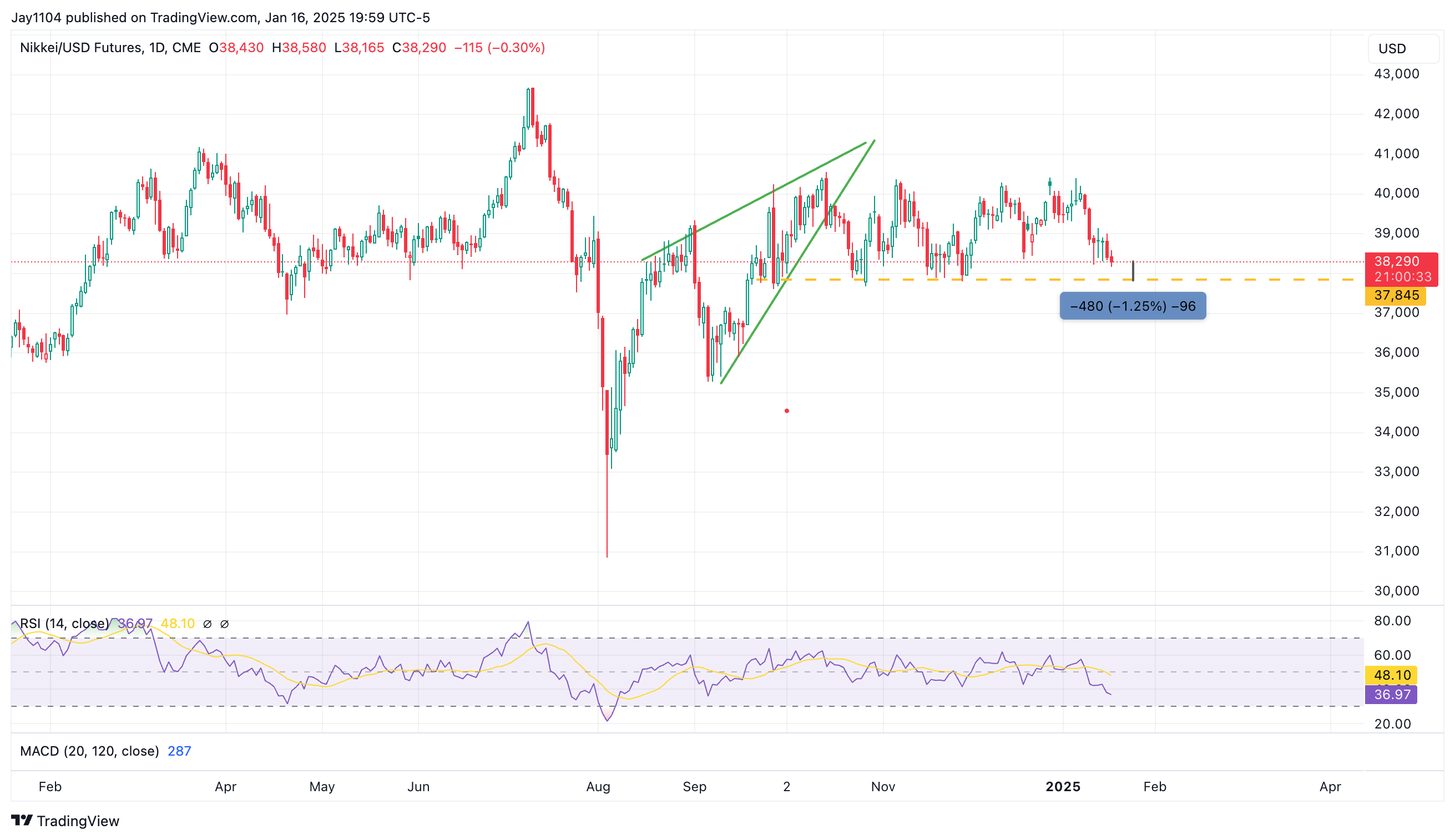Click the 35,000 price axis label

[x=1396, y=392]
